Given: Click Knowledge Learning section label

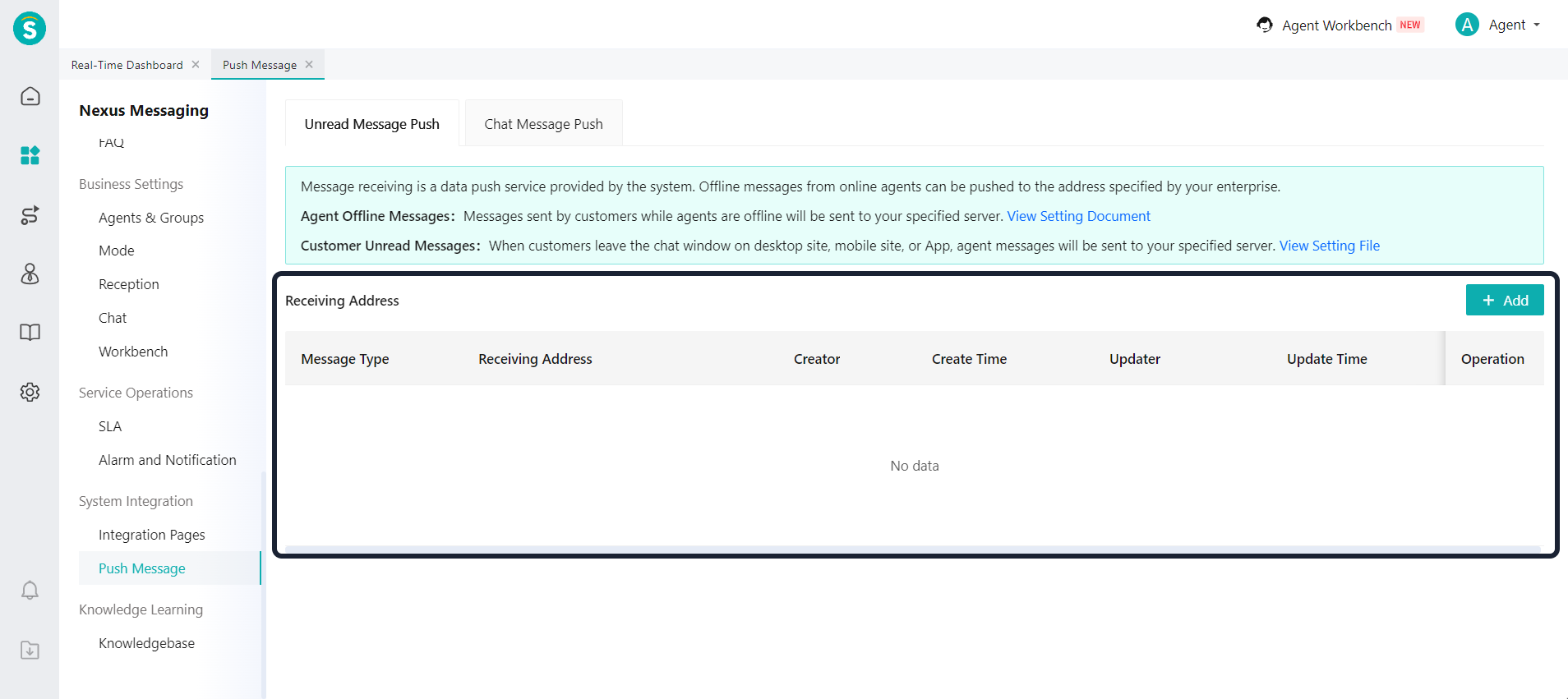Looking at the screenshot, I should 141,609.
